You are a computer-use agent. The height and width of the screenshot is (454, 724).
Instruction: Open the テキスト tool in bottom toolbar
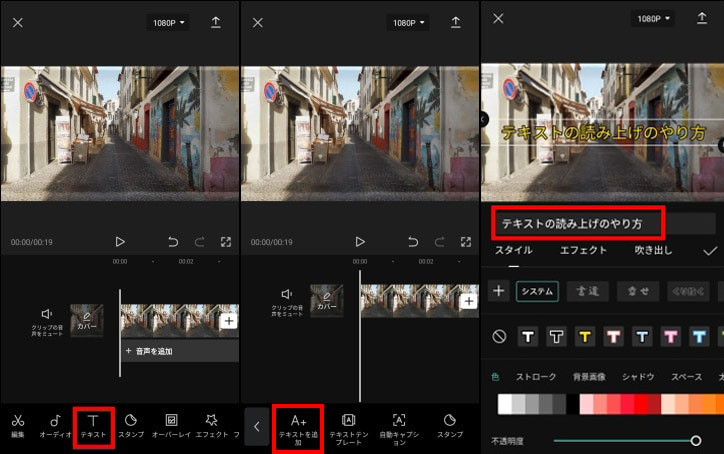pos(94,426)
